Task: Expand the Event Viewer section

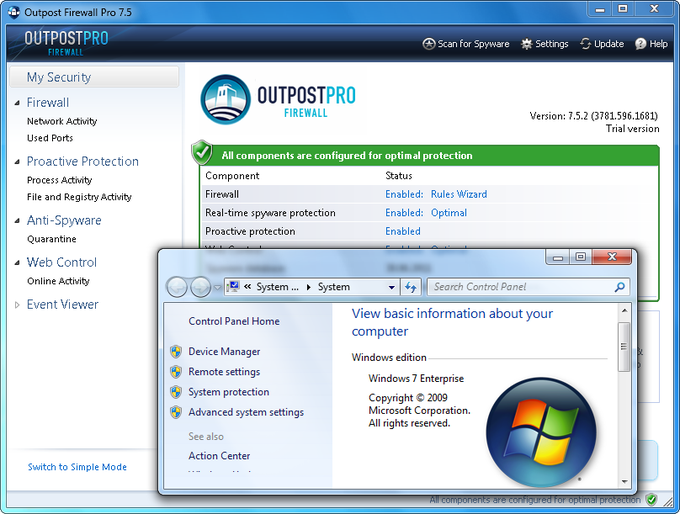Action: (x=17, y=305)
